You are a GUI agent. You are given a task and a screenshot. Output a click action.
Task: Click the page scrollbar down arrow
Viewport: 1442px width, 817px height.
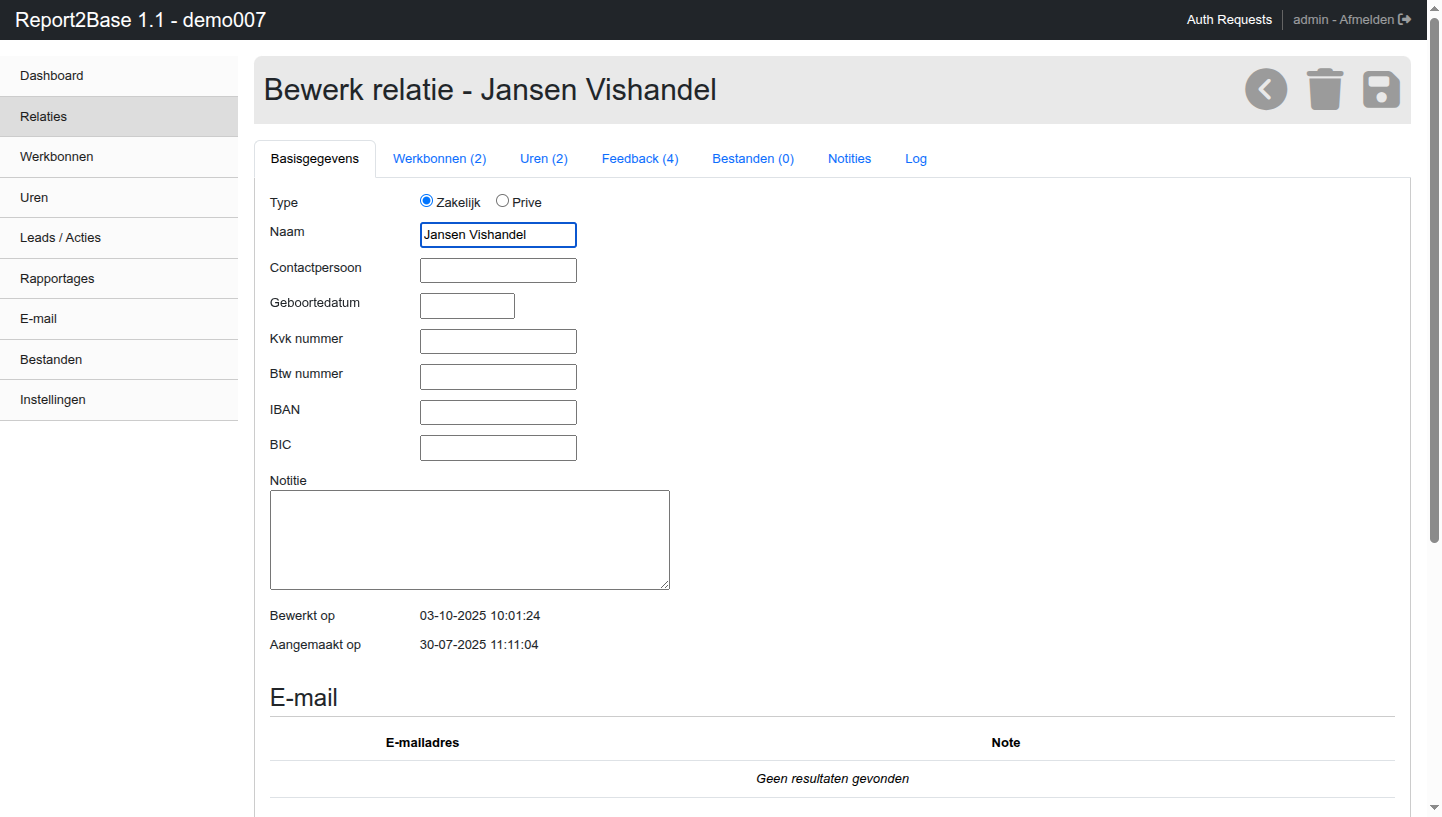click(x=1434, y=807)
